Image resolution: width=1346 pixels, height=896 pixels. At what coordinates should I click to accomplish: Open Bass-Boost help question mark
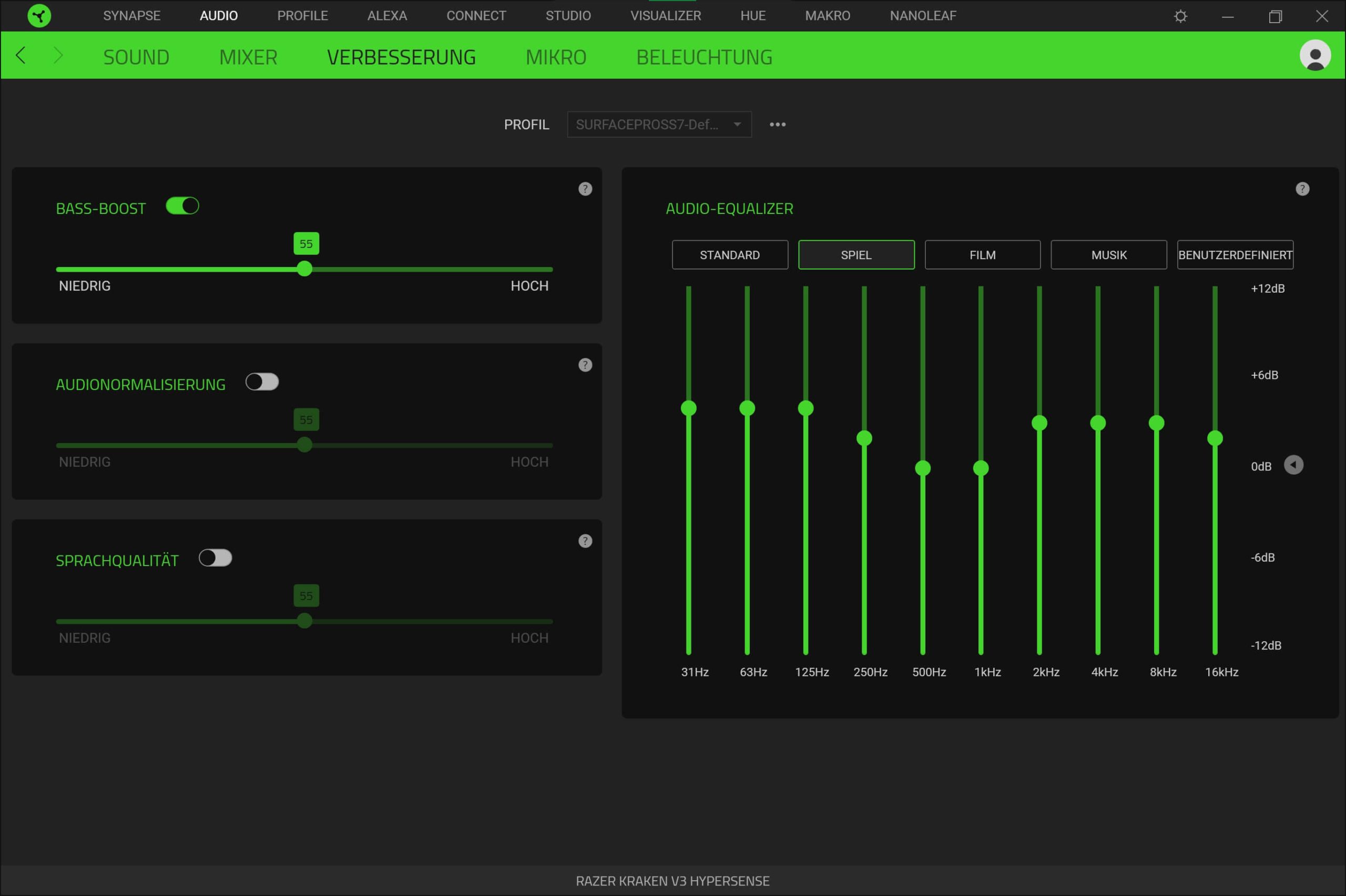(x=585, y=189)
